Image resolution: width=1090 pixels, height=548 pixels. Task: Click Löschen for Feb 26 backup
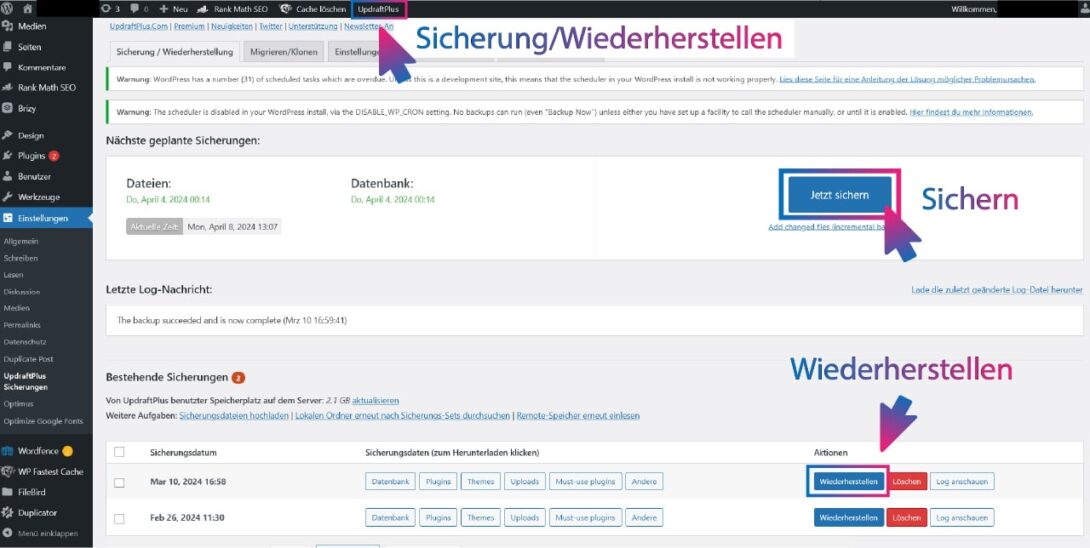coord(906,517)
